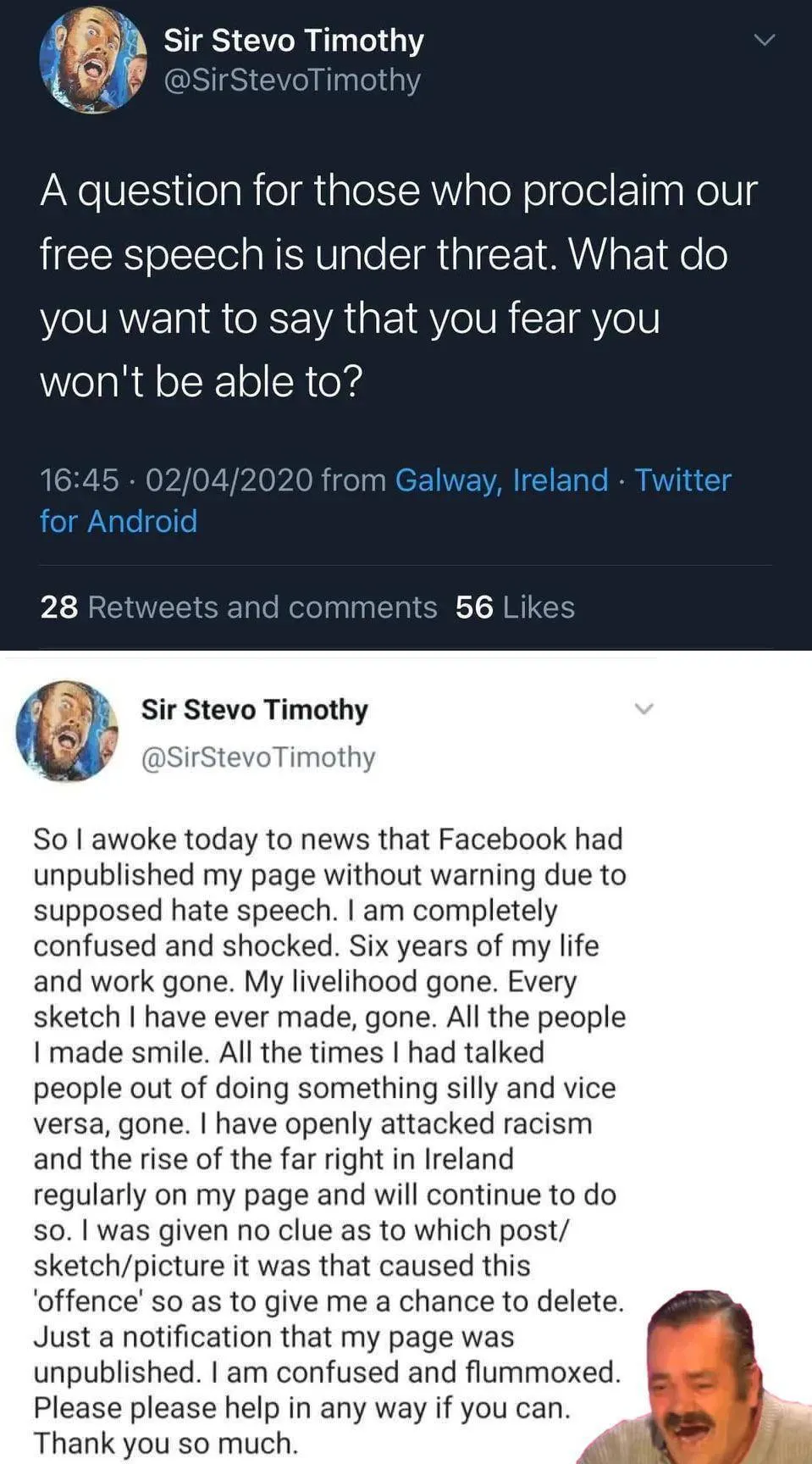View the '28 Retweets and comments' list
This screenshot has width=812, height=1464.
(238, 607)
